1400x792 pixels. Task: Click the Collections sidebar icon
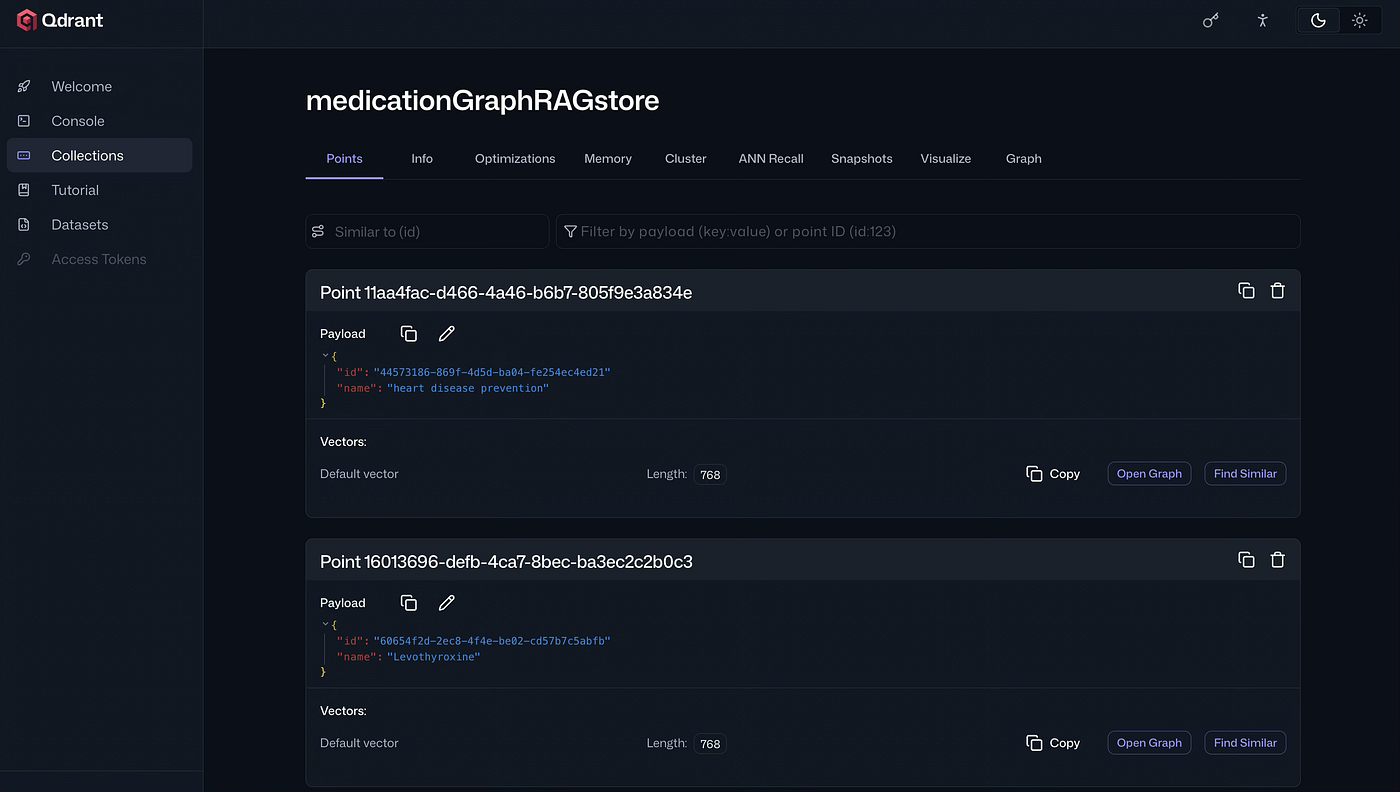24,156
